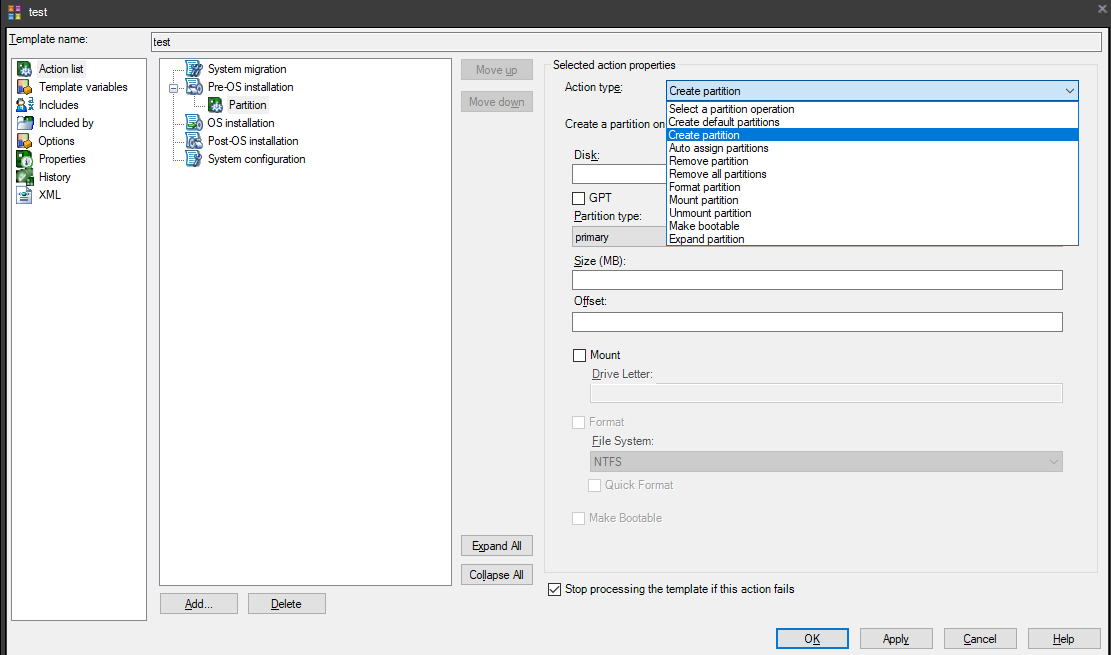The image size is (1111, 655).
Task: Select the Template variables icon
Action: coord(25,87)
